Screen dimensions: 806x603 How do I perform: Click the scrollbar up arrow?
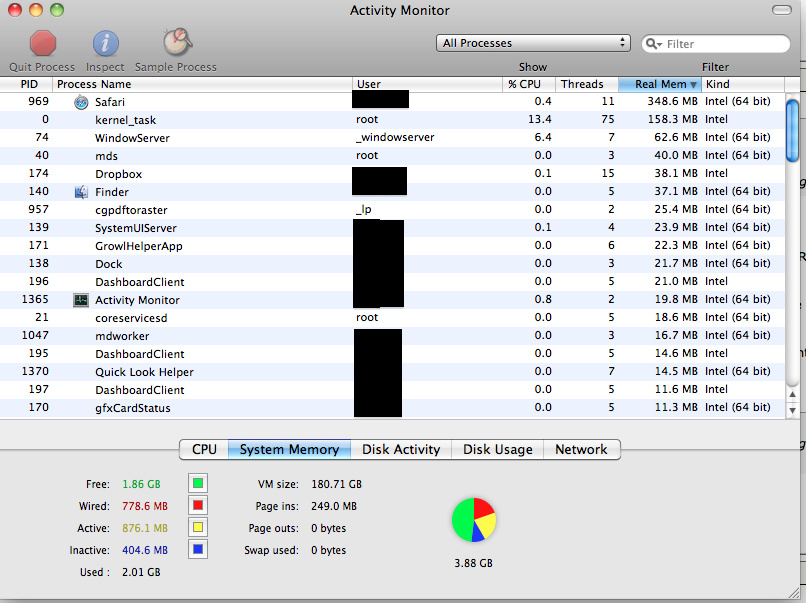(792, 395)
